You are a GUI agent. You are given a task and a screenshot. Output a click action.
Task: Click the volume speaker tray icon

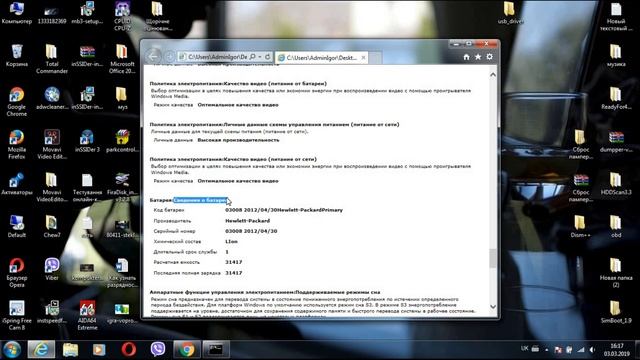(592, 350)
